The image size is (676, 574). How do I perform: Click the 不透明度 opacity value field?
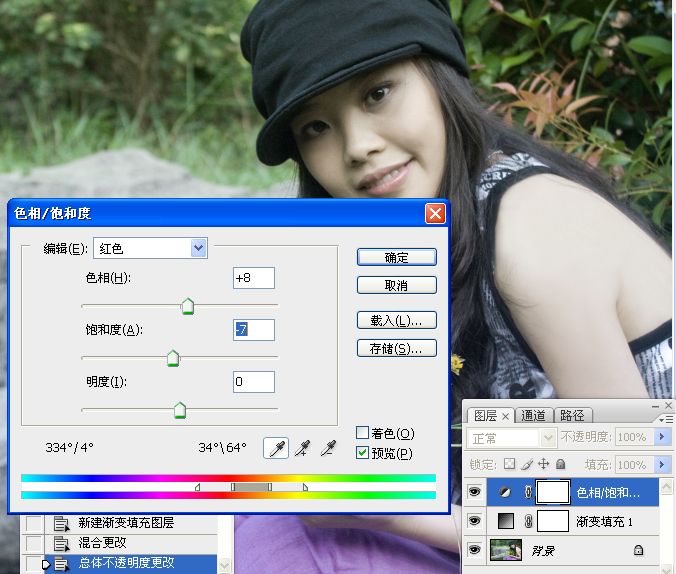pos(635,437)
